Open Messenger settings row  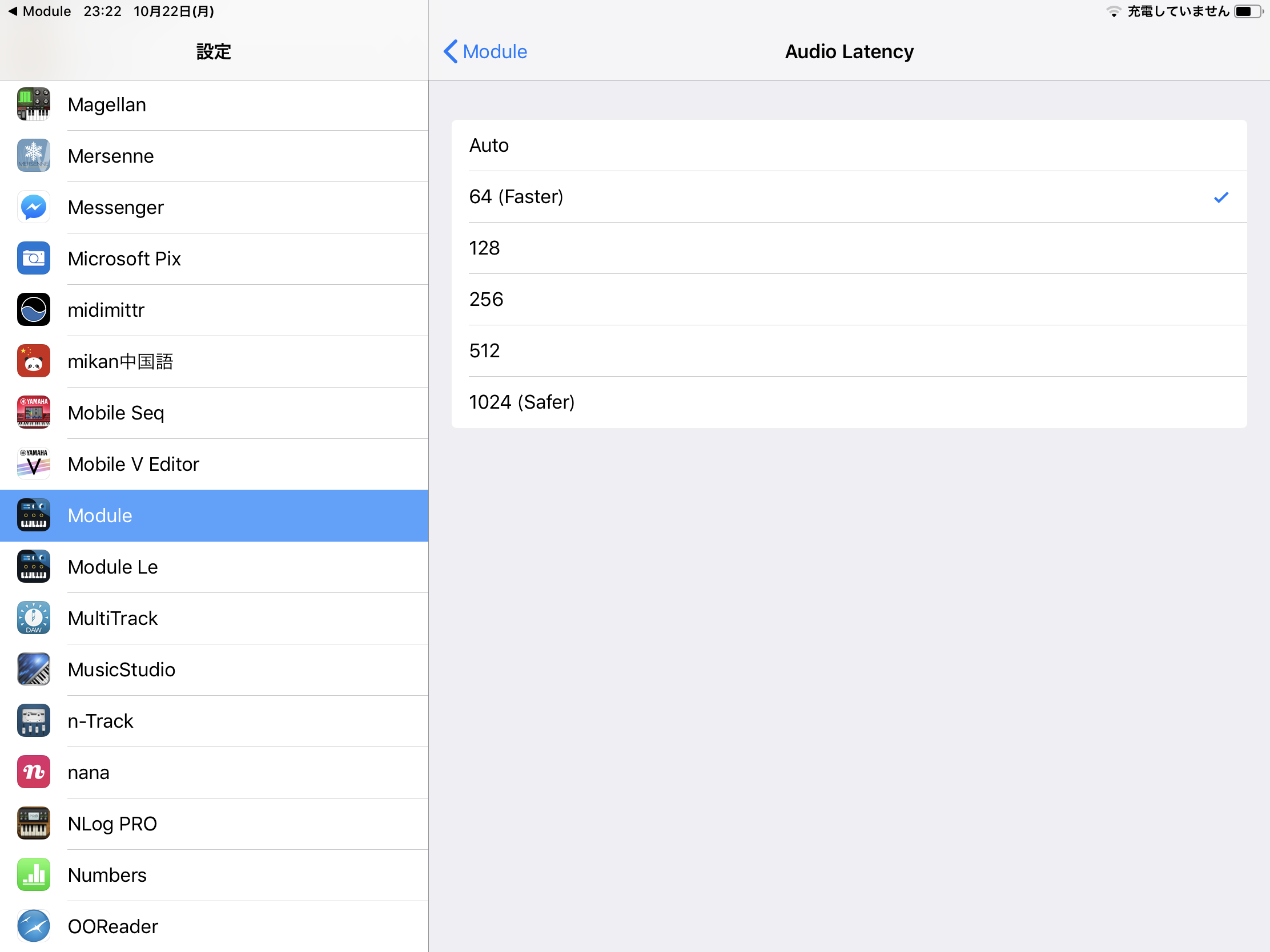[x=214, y=208]
